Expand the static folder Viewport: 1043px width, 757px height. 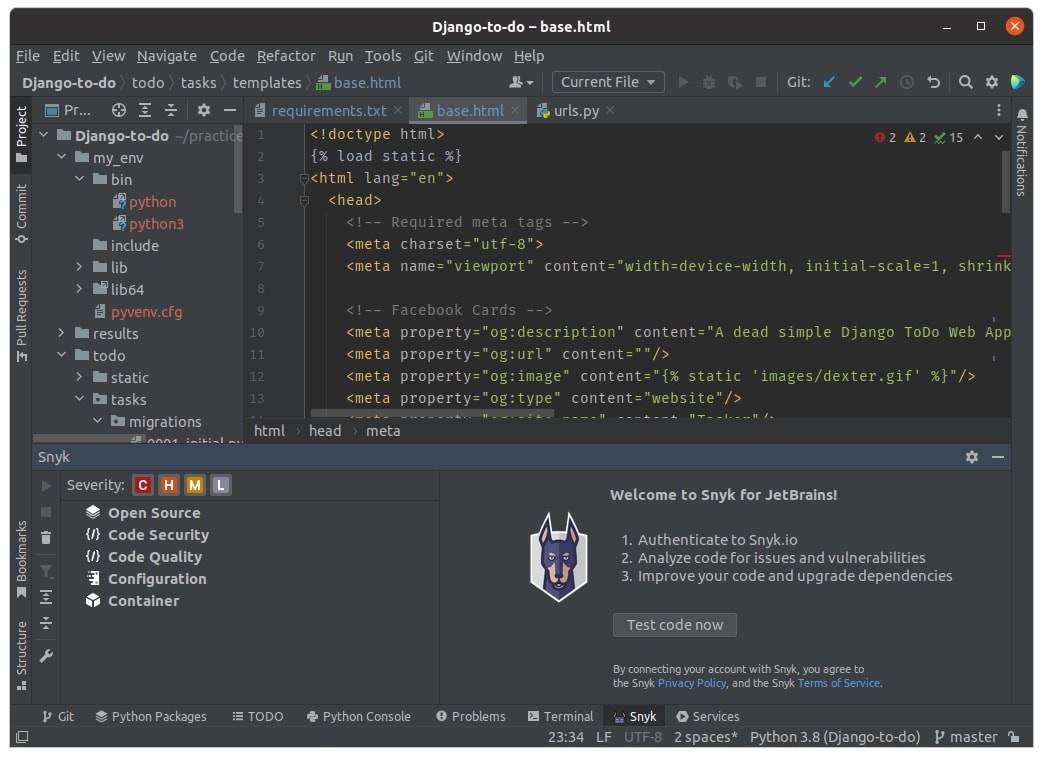[79, 377]
